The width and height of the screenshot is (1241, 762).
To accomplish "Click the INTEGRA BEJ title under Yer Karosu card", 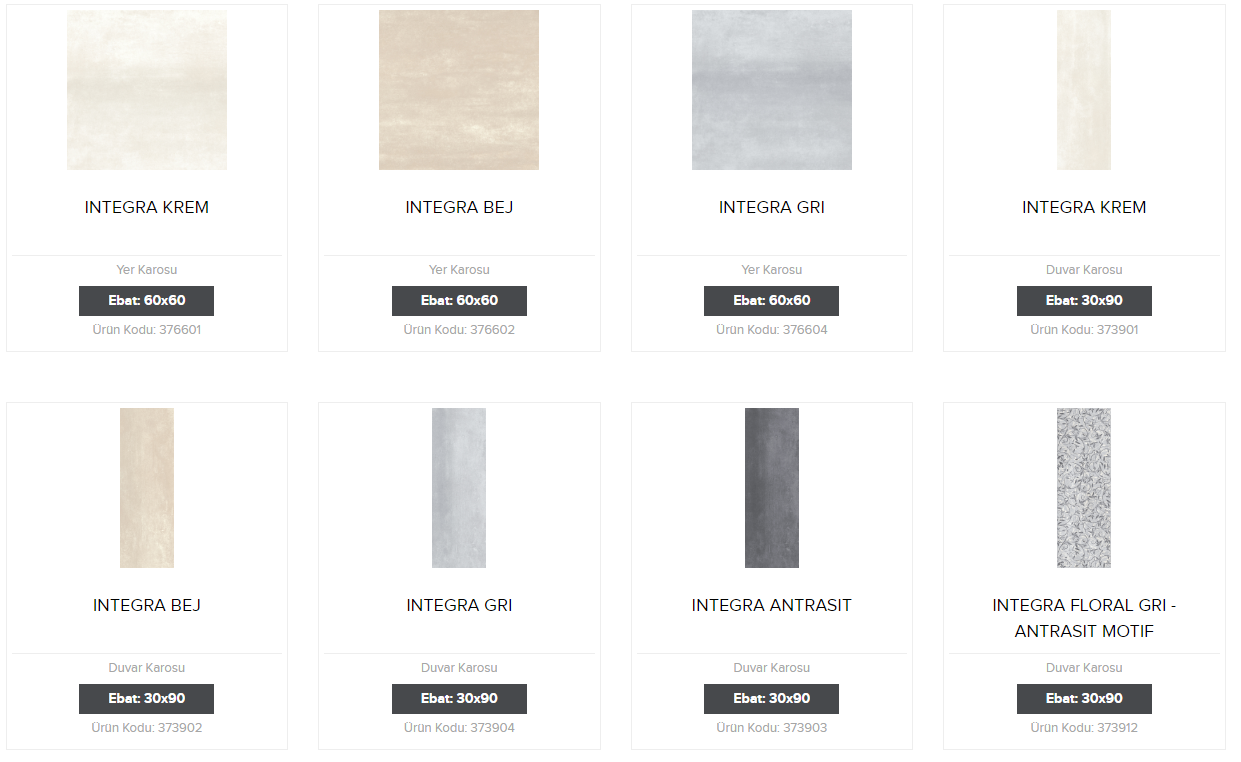I will (x=459, y=208).
